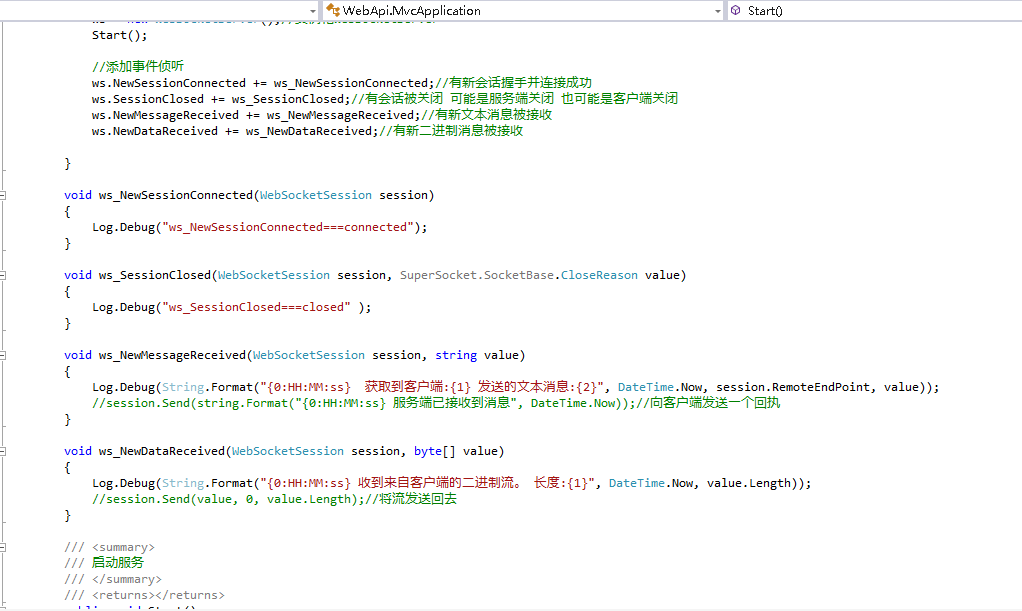The width and height of the screenshot is (1022, 611).
Task: Collapse the summary doc comment outline
Action: click(x=3, y=547)
